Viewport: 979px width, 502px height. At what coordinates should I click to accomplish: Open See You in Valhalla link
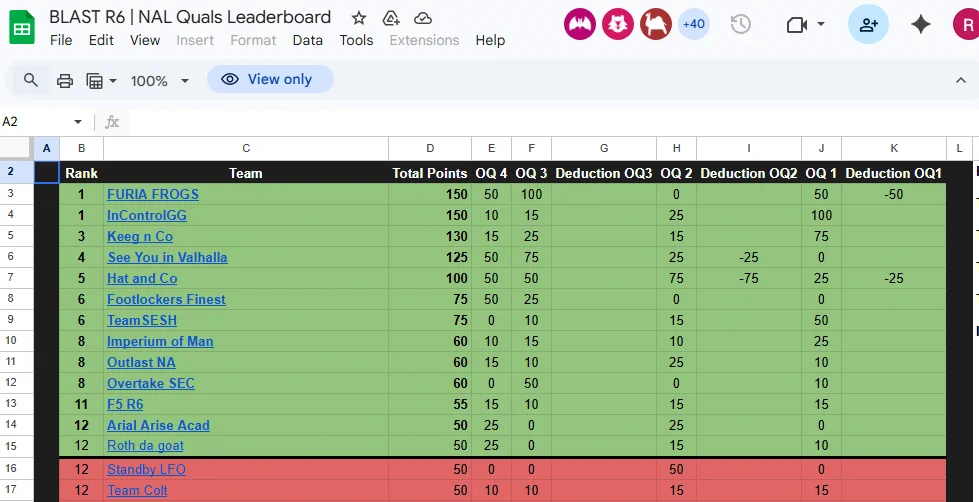pos(167,257)
